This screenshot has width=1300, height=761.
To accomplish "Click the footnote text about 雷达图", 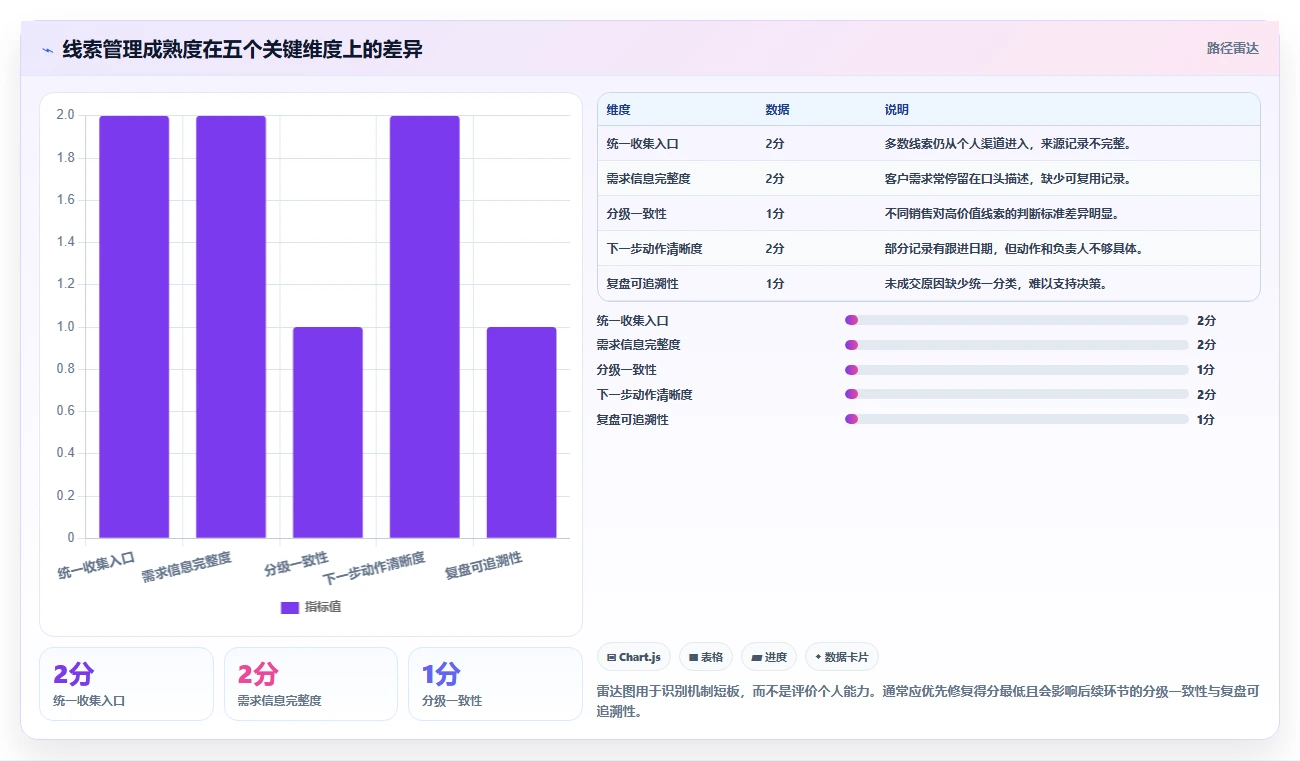I will (927, 701).
